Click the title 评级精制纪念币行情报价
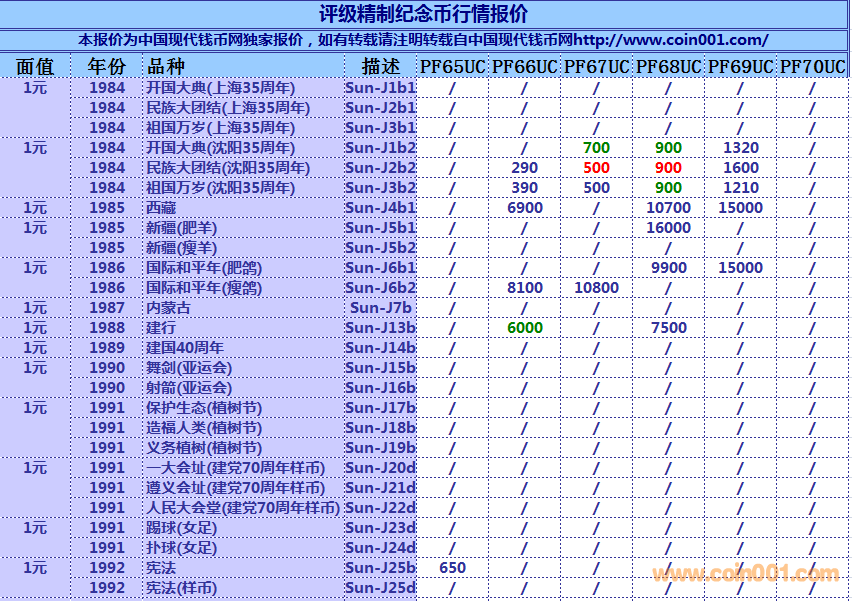The height and width of the screenshot is (601, 852). pyautogui.click(x=424, y=14)
